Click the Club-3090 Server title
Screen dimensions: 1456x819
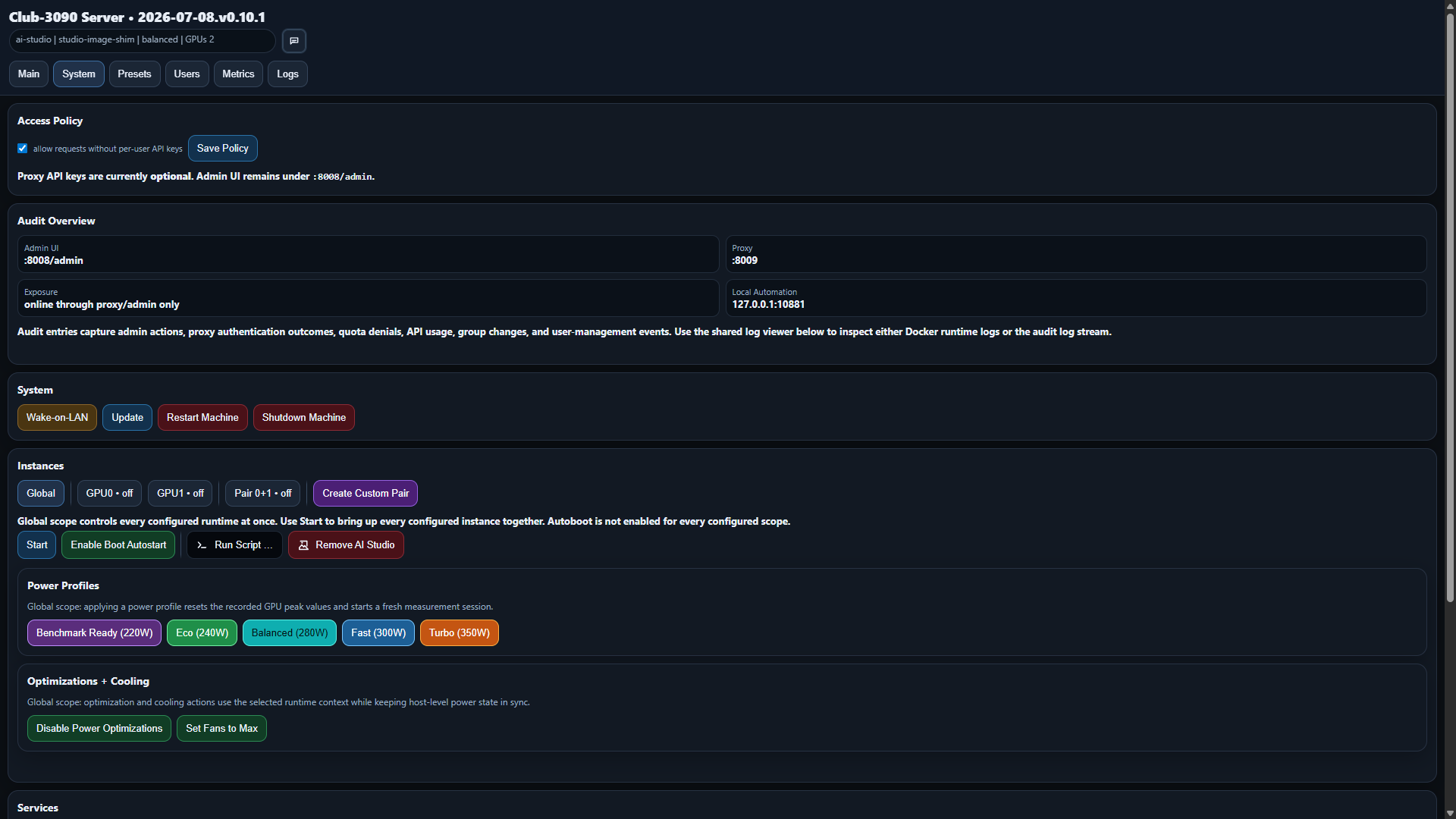137,17
